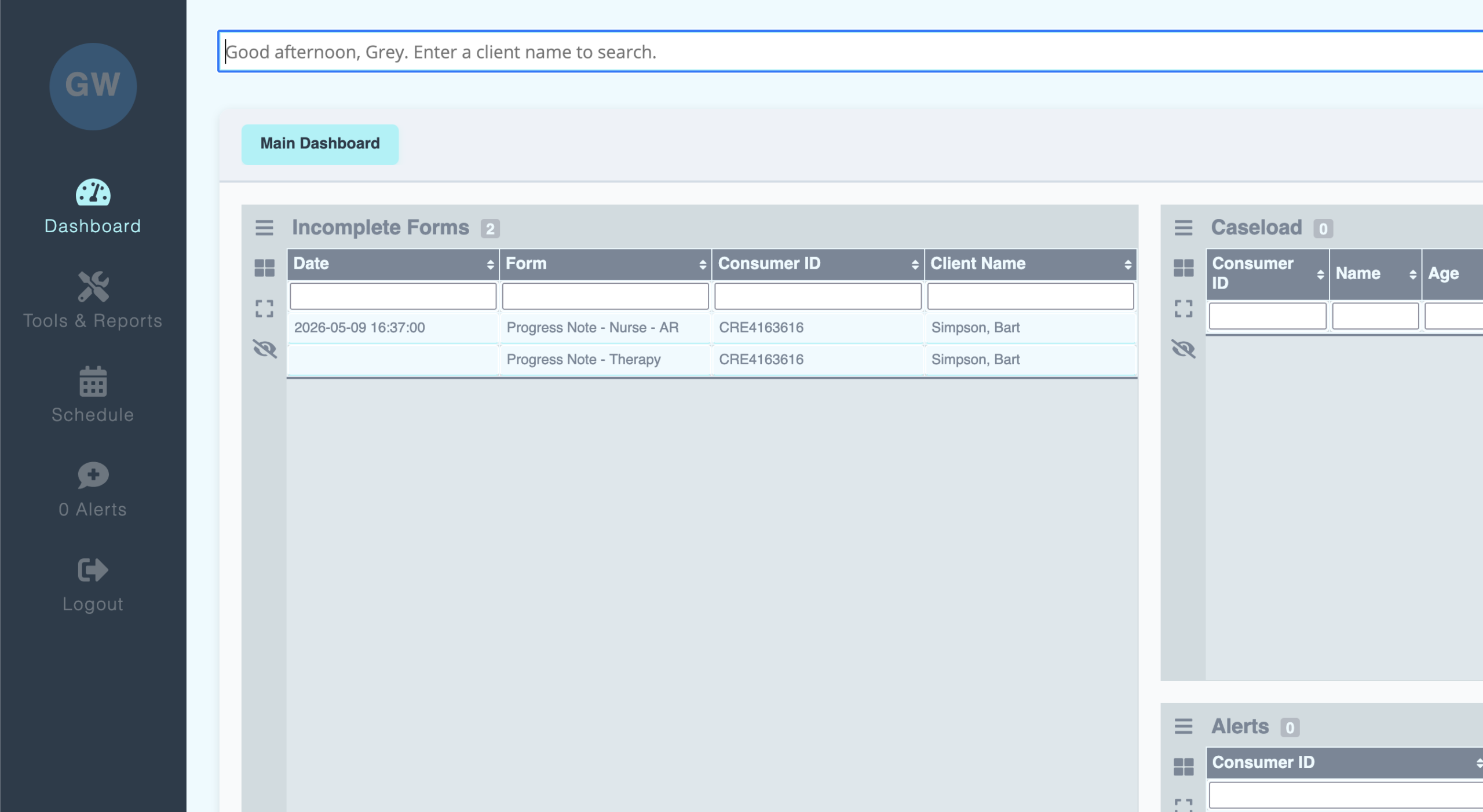Click the Caseload Age filter field
Image resolution: width=1483 pixels, height=812 pixels.
click(x=1454, y=316)
